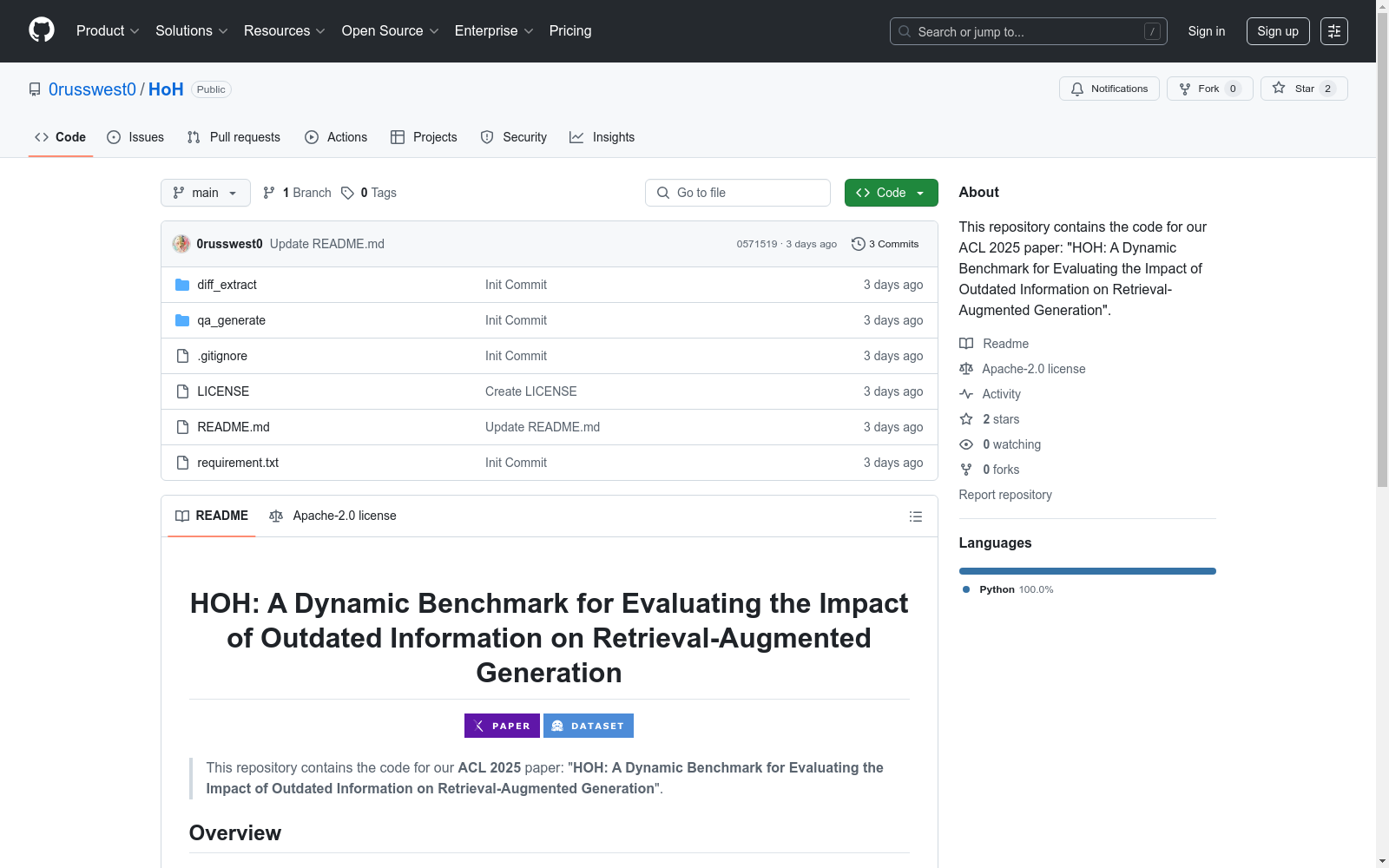Image resolution: width=1389 pixels, height=868 pixels.
Task: Click 0russwest0 avatar in commit row
Action: (x=181, y=244)
